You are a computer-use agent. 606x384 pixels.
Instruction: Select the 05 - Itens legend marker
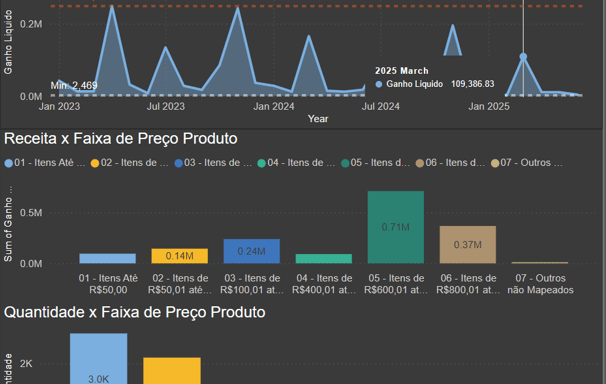coord(345,163)
